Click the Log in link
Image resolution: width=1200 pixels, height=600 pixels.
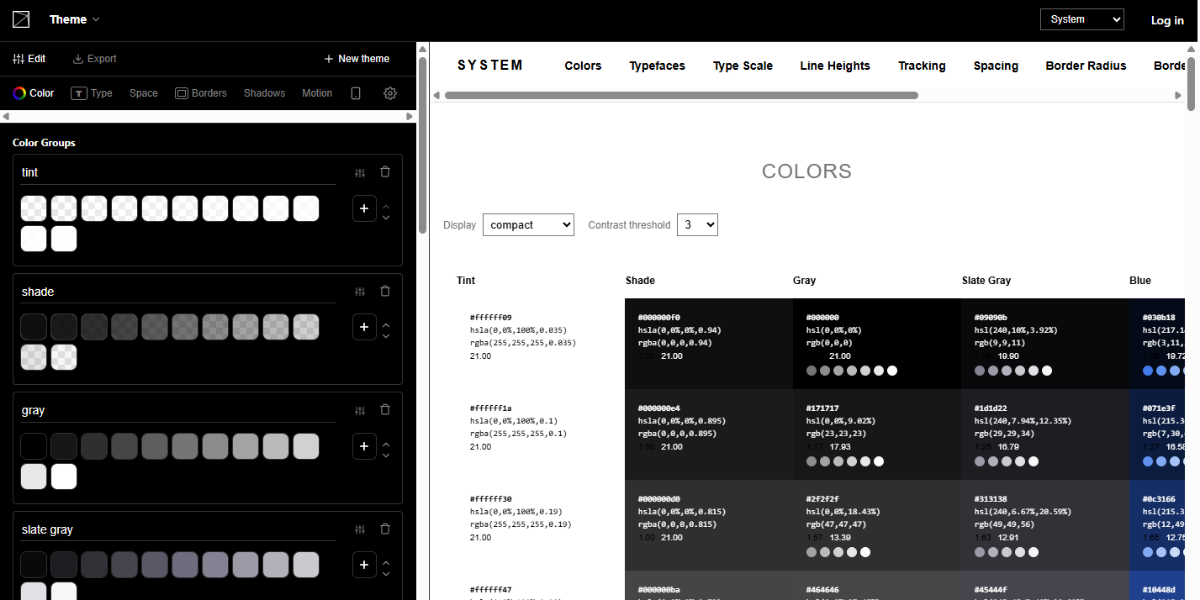[x=1166, y=19]
